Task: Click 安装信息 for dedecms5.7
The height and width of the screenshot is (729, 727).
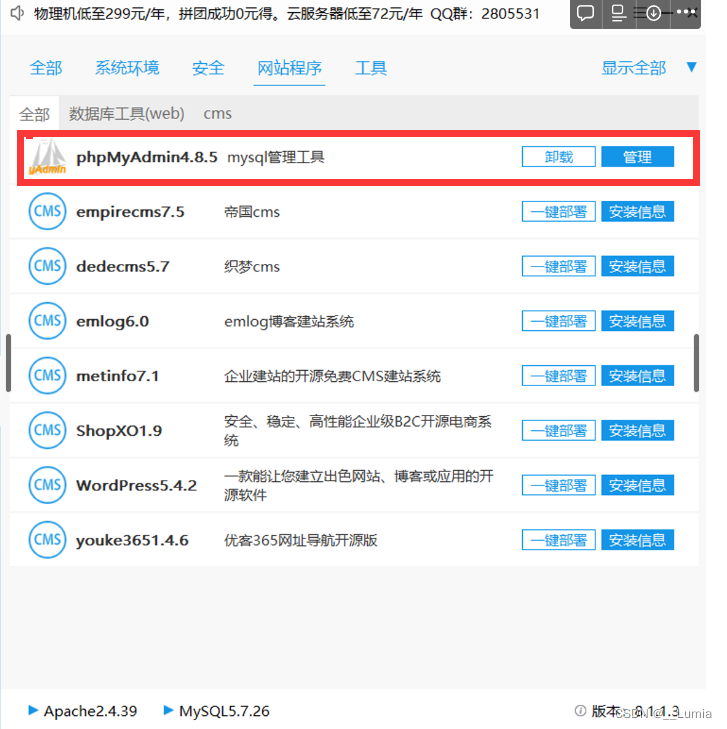Action: [637, 266]
